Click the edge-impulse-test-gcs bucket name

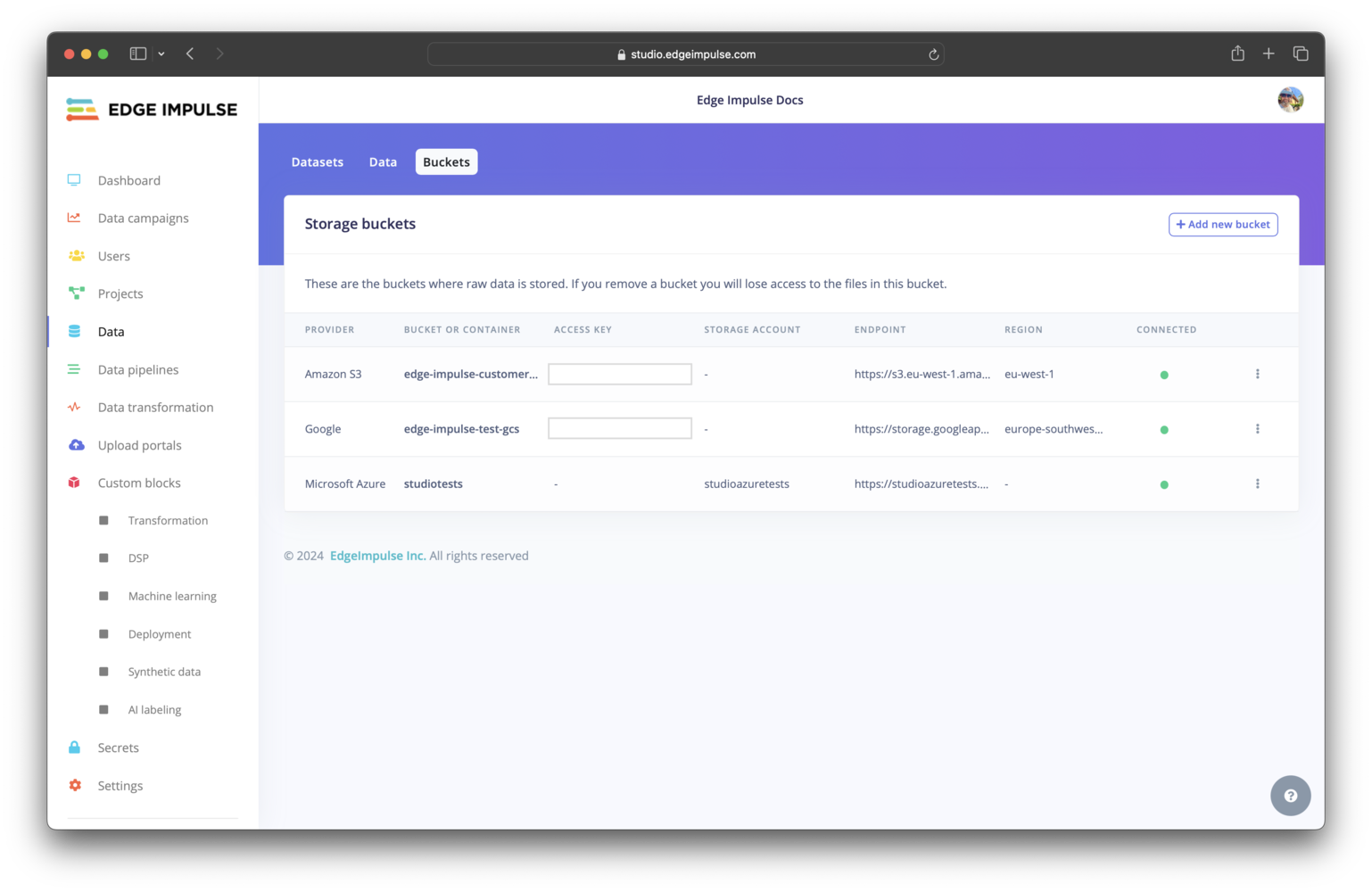click(x=461, y=429)
